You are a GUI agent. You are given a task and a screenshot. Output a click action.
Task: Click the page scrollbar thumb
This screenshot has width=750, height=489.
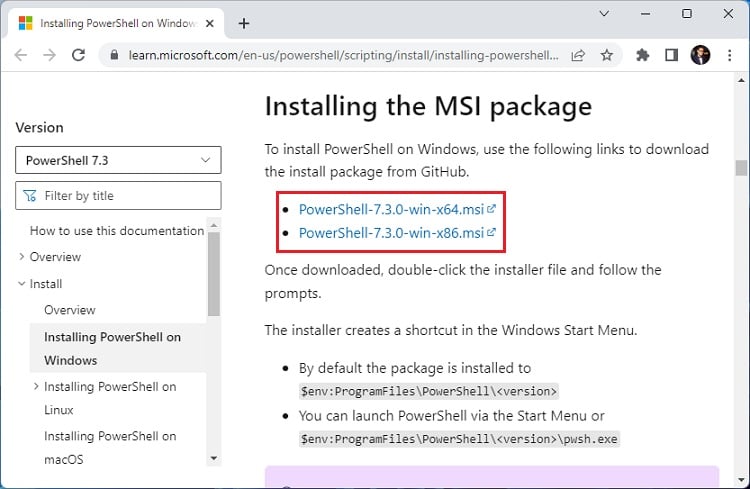(x=741, y=168)
